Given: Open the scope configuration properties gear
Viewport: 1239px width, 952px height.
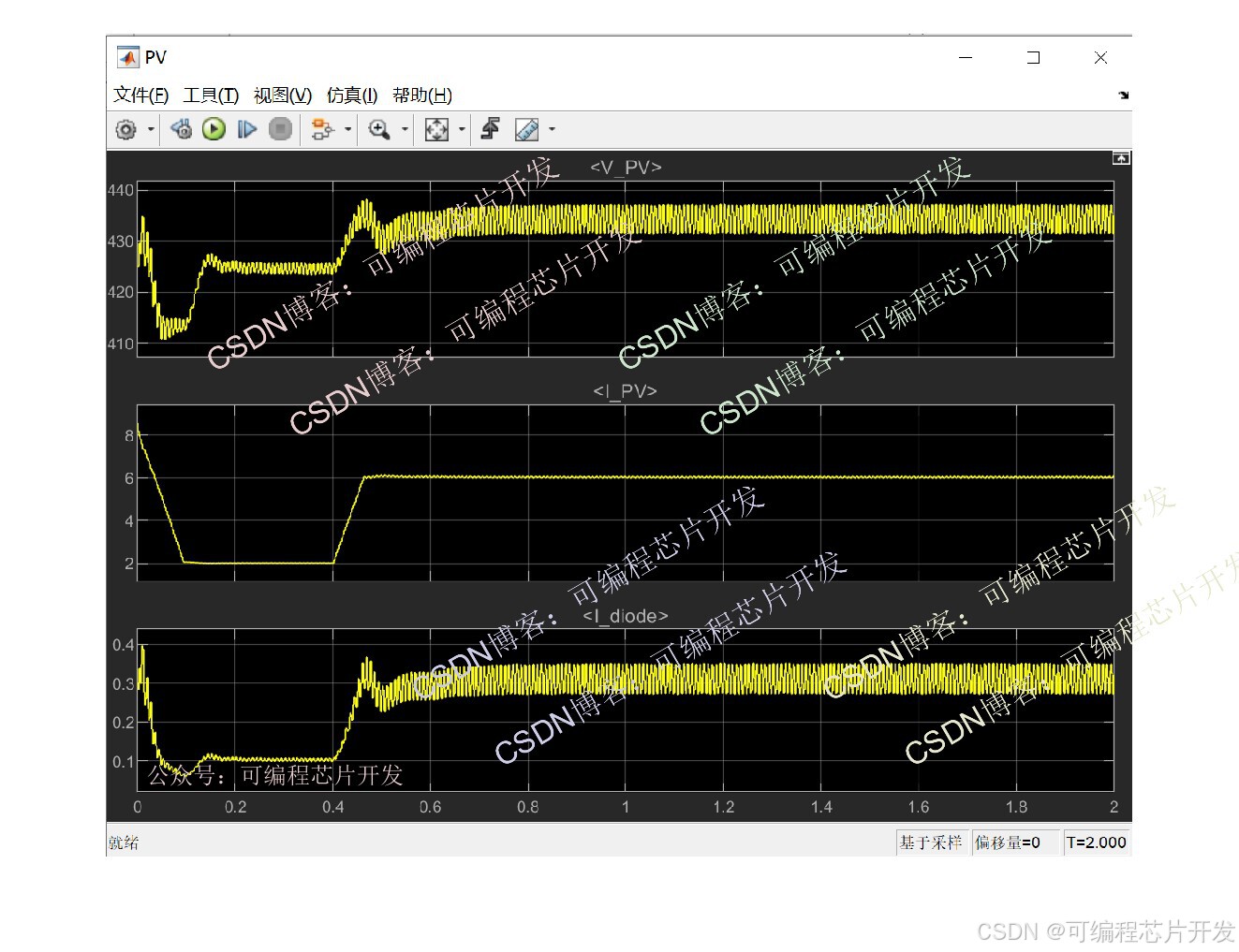Looking at the screenshot, I should [x=125, y=129].
